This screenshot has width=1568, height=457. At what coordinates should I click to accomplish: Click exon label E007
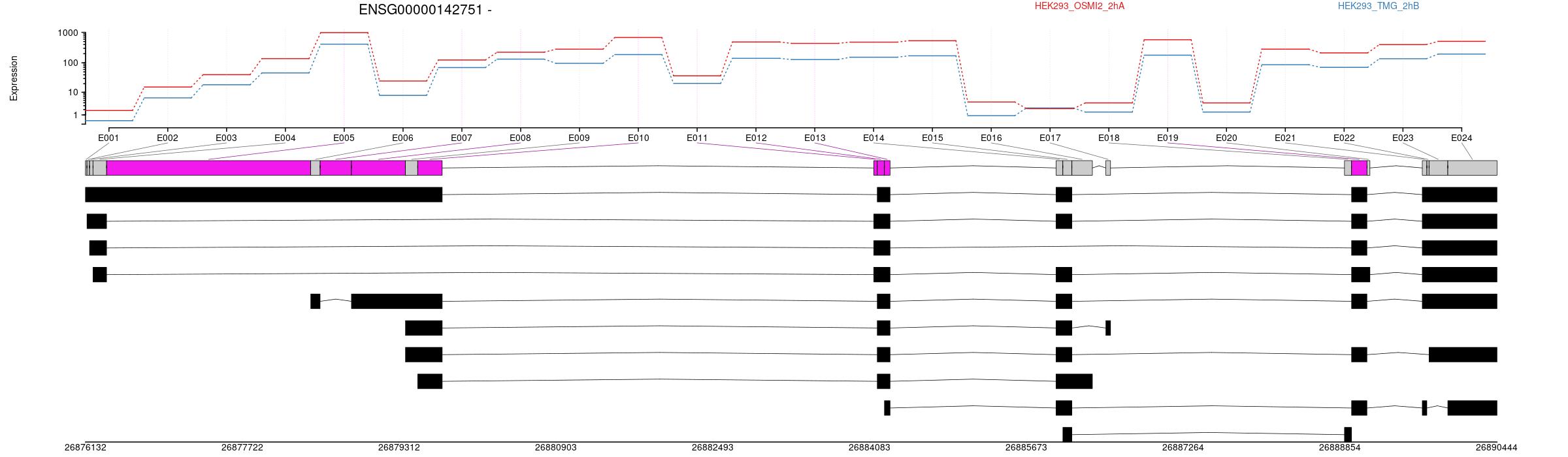click(x=461, y=138)
